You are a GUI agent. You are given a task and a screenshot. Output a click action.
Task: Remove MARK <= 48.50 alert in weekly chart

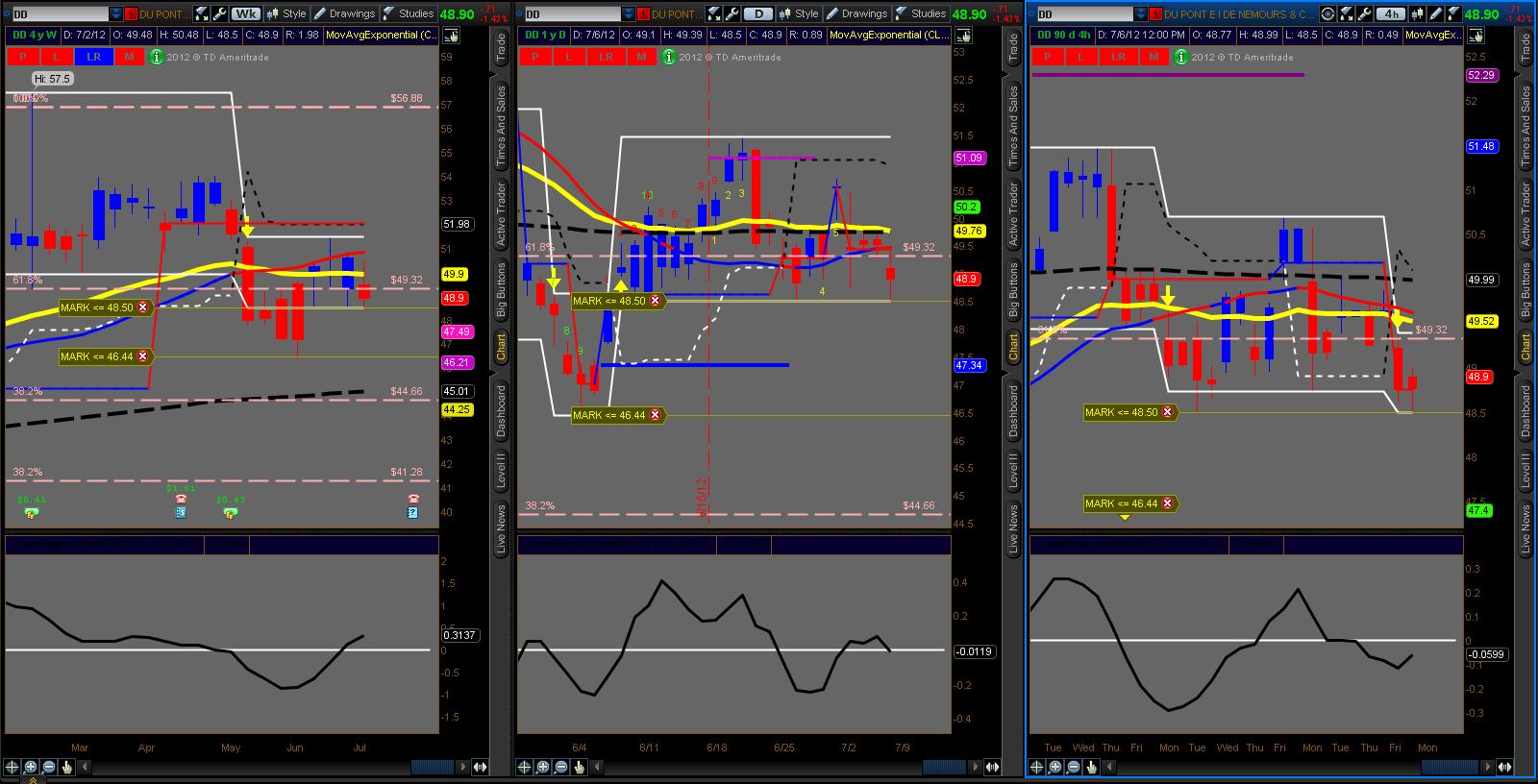(143, 307)
